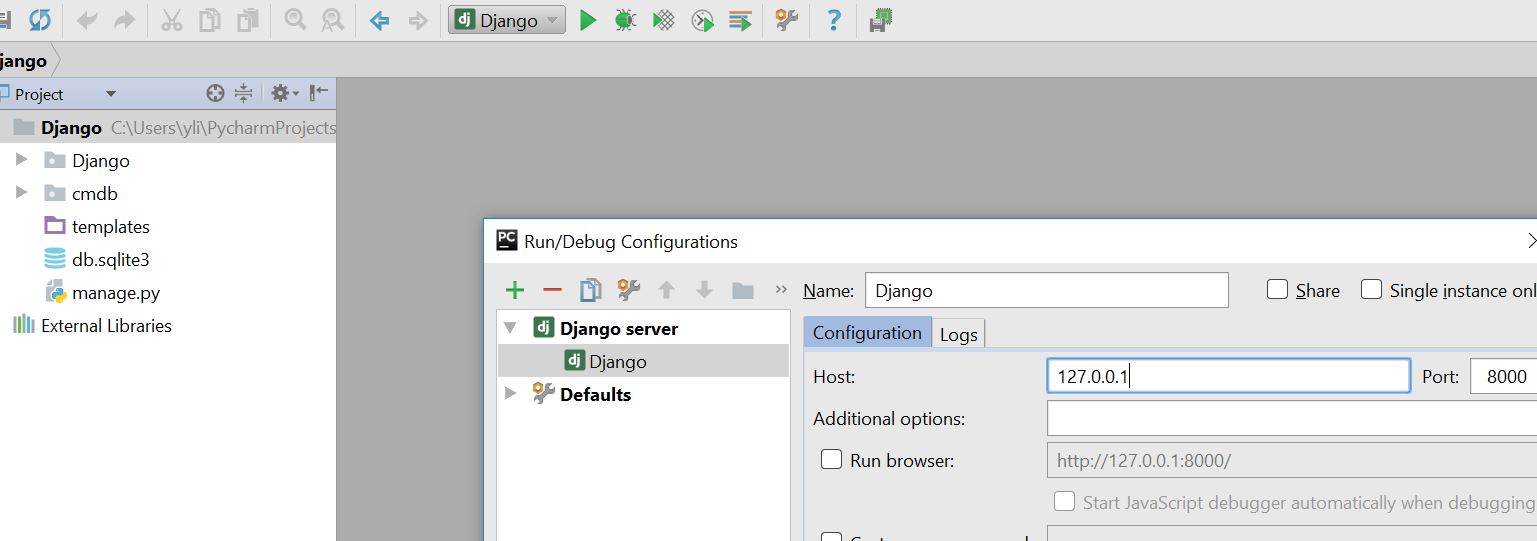Click the Redo arrow icon

124,20
